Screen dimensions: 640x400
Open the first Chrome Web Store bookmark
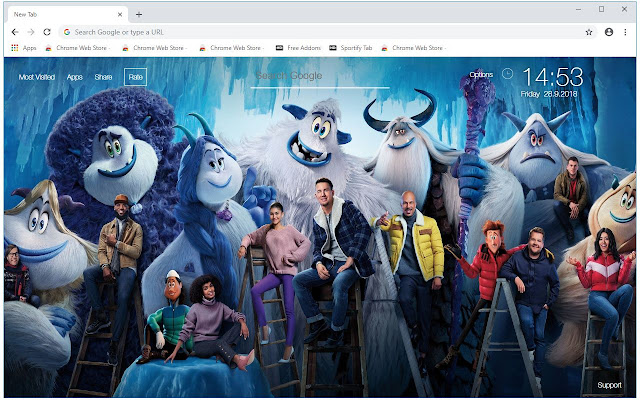(x=78, y=48)
